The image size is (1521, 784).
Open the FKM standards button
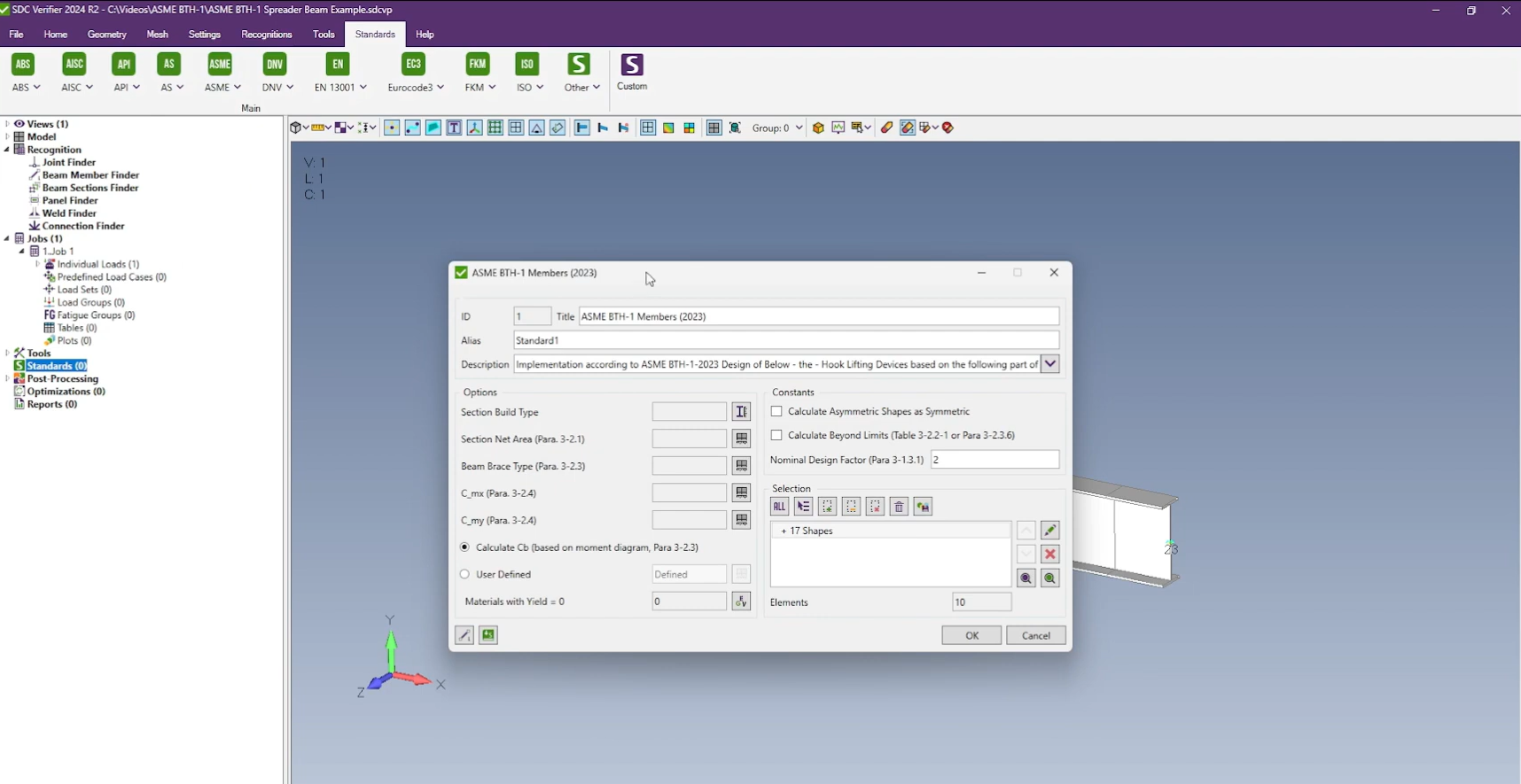(480, 73)
